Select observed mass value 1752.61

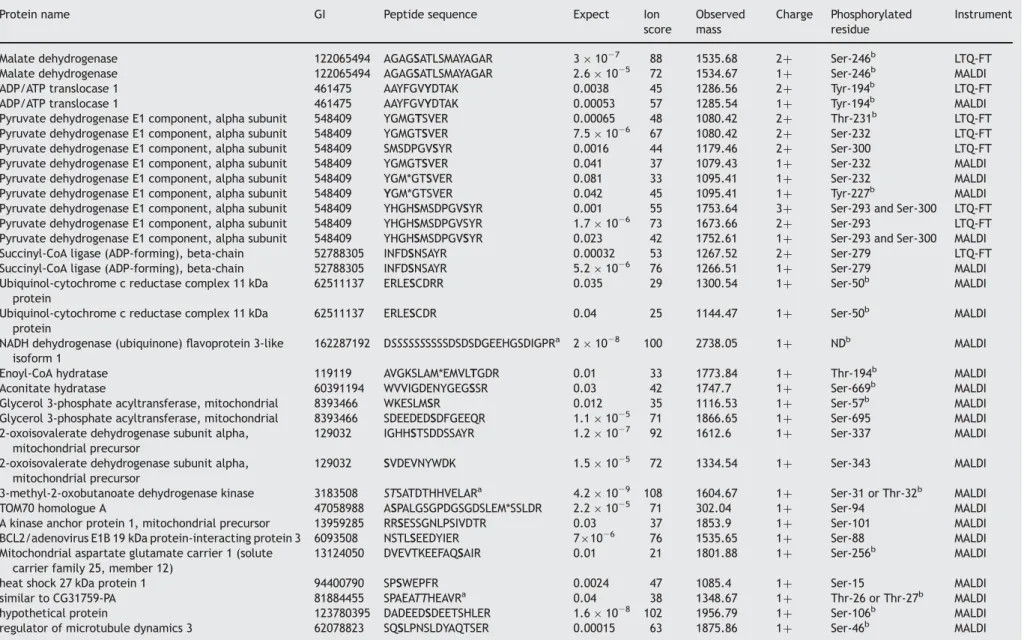click(716, 239)
